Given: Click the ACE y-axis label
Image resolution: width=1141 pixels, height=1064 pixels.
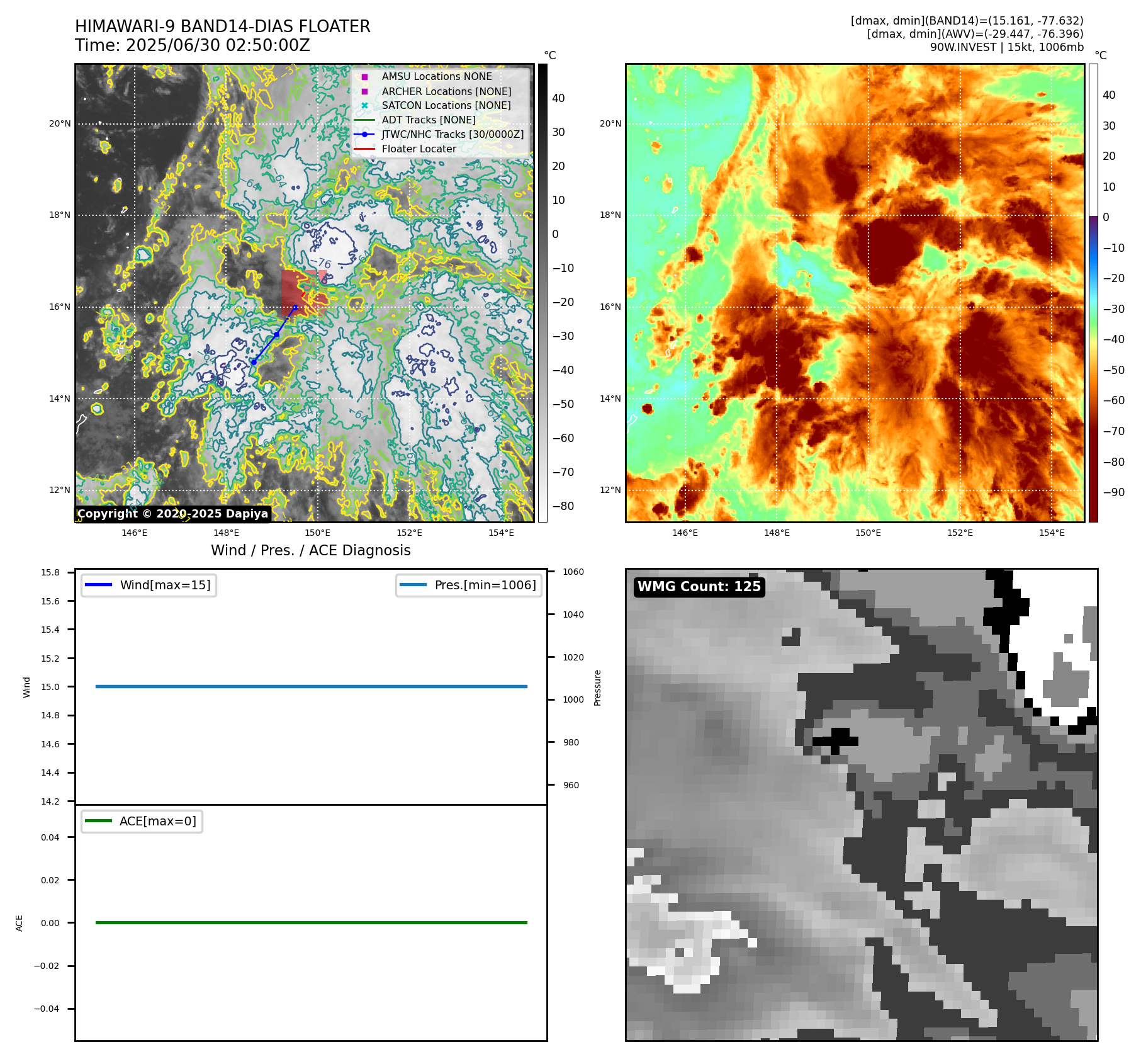Looking at the screenshot, I should (19, 923).
